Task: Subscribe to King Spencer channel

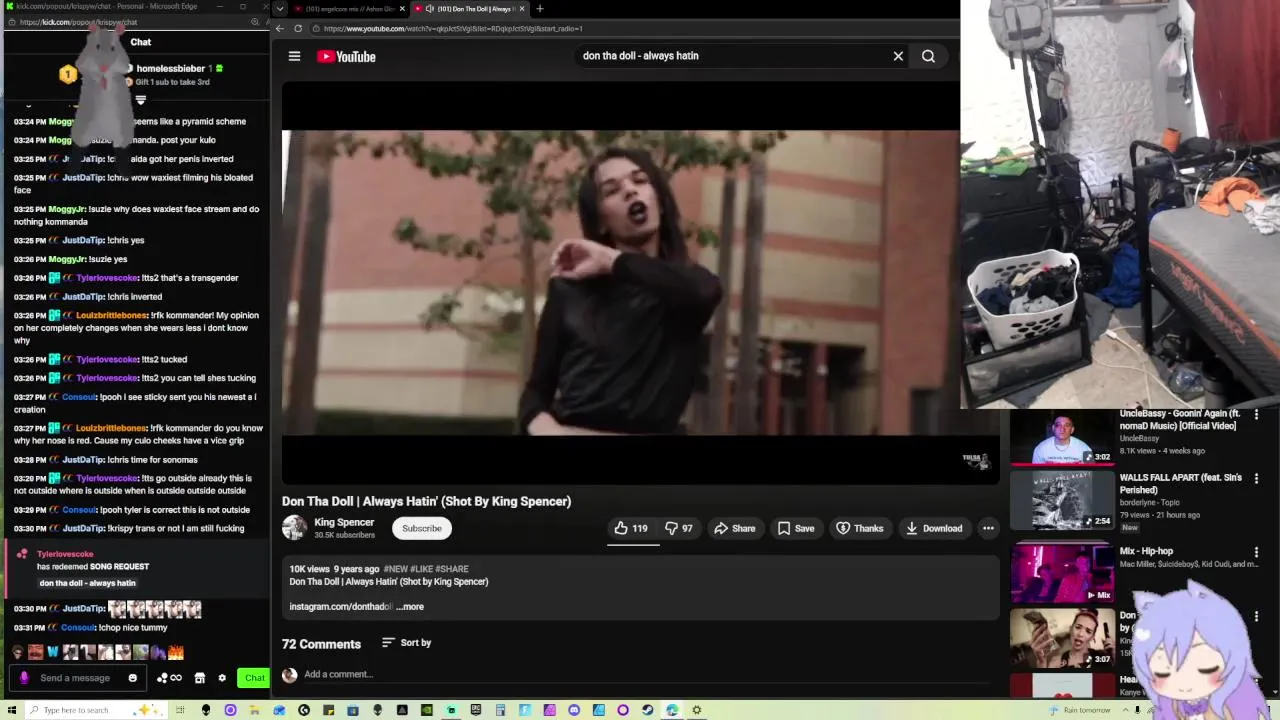Action: (x=421, y=528)
